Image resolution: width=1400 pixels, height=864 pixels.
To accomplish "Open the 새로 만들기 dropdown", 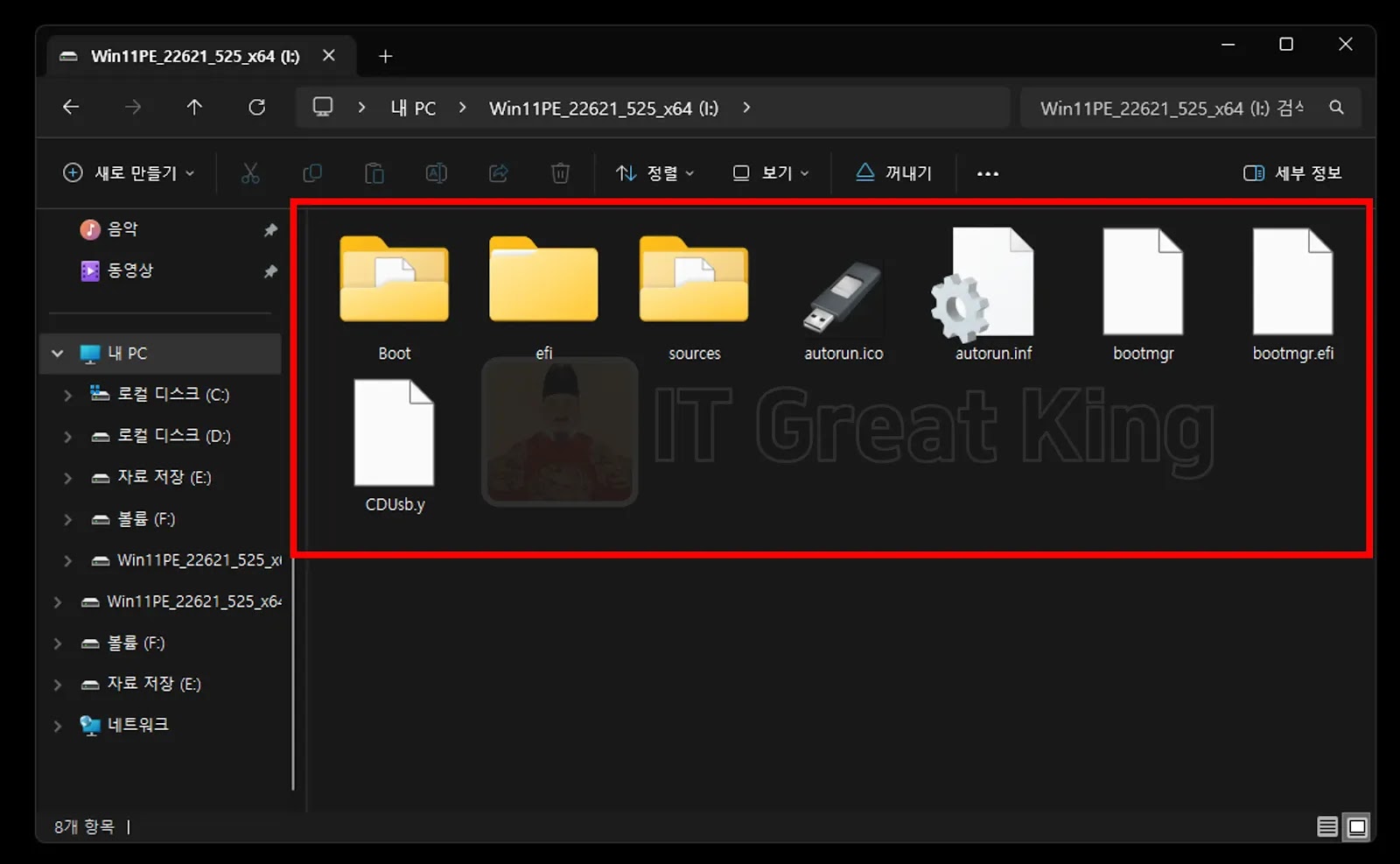I will pos(129,173).
